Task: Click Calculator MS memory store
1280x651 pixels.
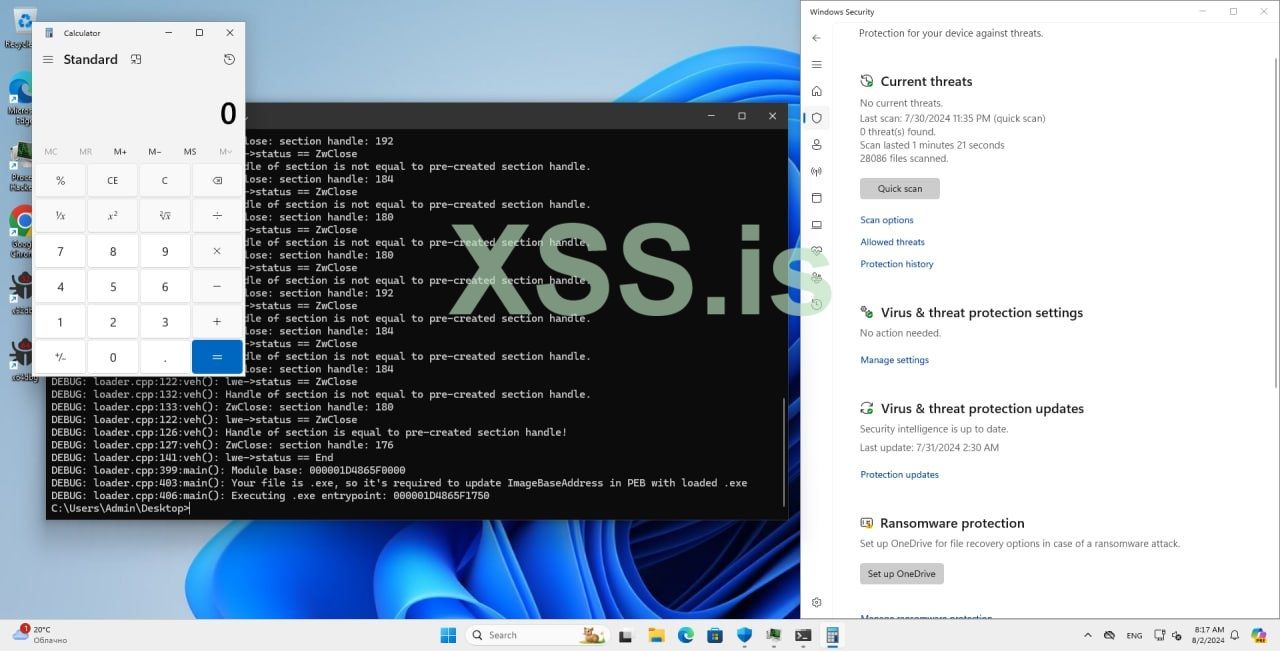Action: [190, 152]
